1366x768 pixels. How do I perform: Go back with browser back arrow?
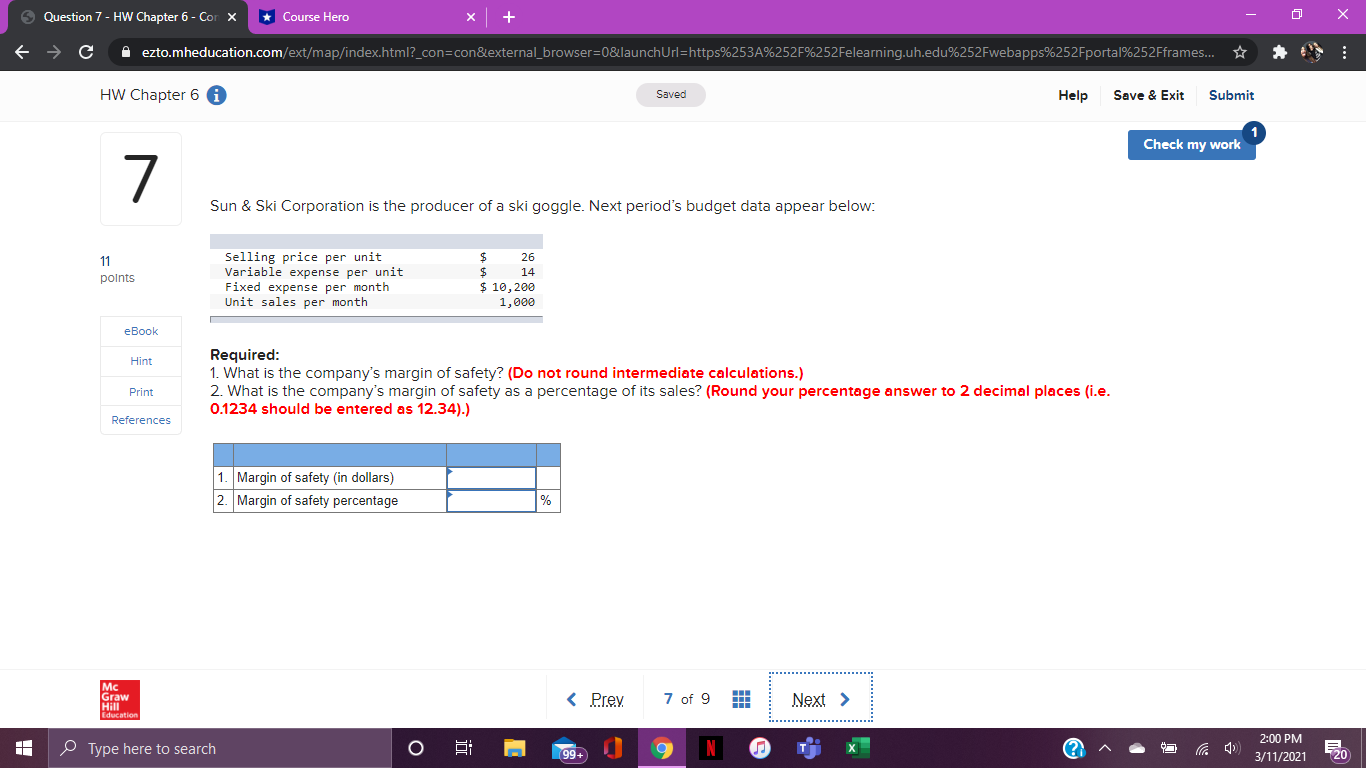[x=23, y=52]
